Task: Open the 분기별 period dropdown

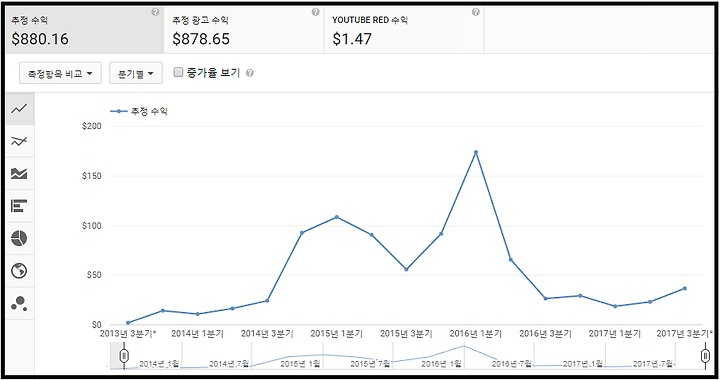Action: pyautogui.click(x=135, y=73)
